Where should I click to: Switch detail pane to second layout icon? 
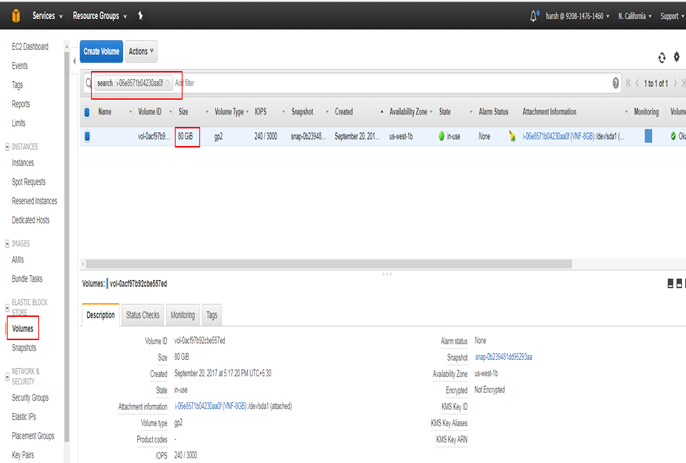pos(679,284)
